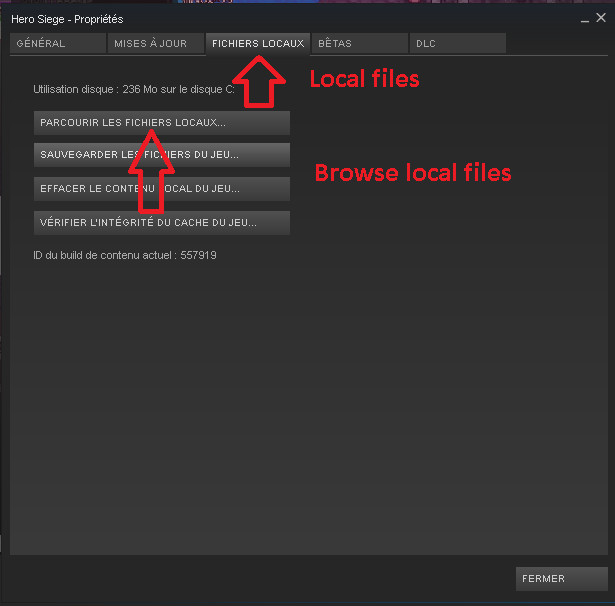Image resolution: width=615 pixels, height=606 pixels.
Task: Click EFFACER LE CONTENU LOCAL DU JEU
Action: tap(162, 189)
